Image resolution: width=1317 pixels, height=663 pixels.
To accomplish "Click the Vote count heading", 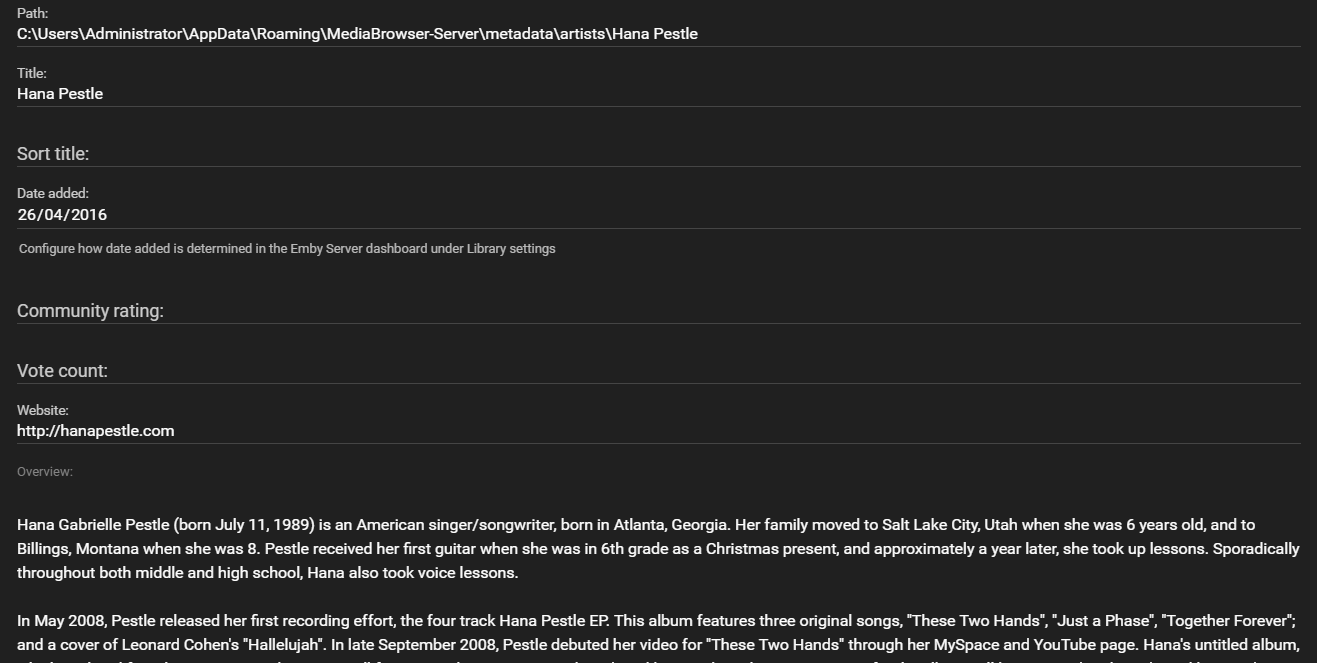I will [x=62, y=370].
